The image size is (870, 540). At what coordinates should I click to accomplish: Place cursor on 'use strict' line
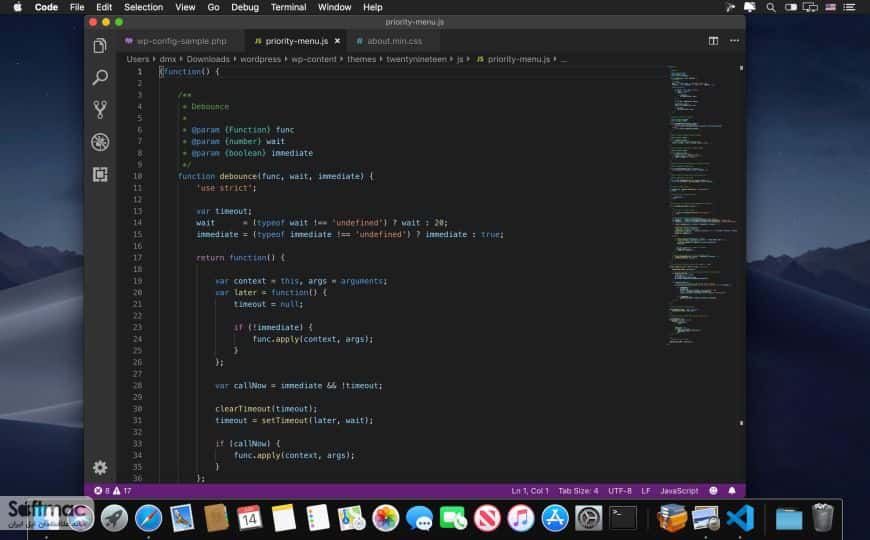click(x=226, y=188)
